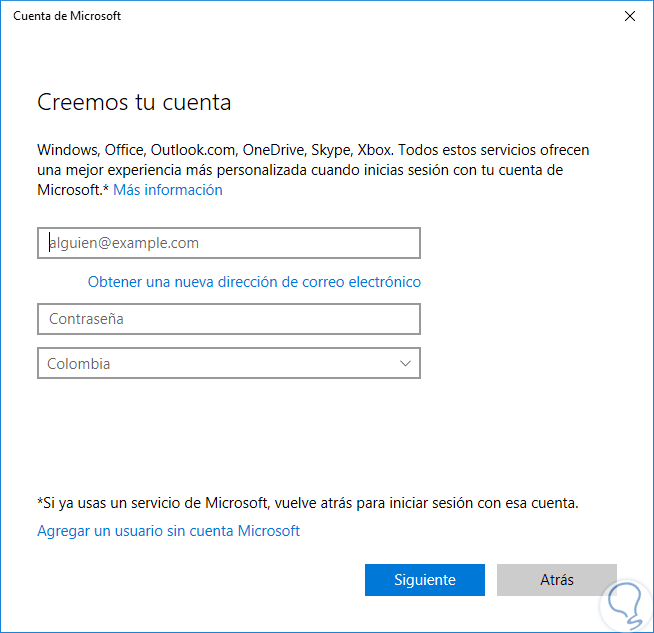Click Obtener una nueva dirección de correo electrónico

click(254, 282)
